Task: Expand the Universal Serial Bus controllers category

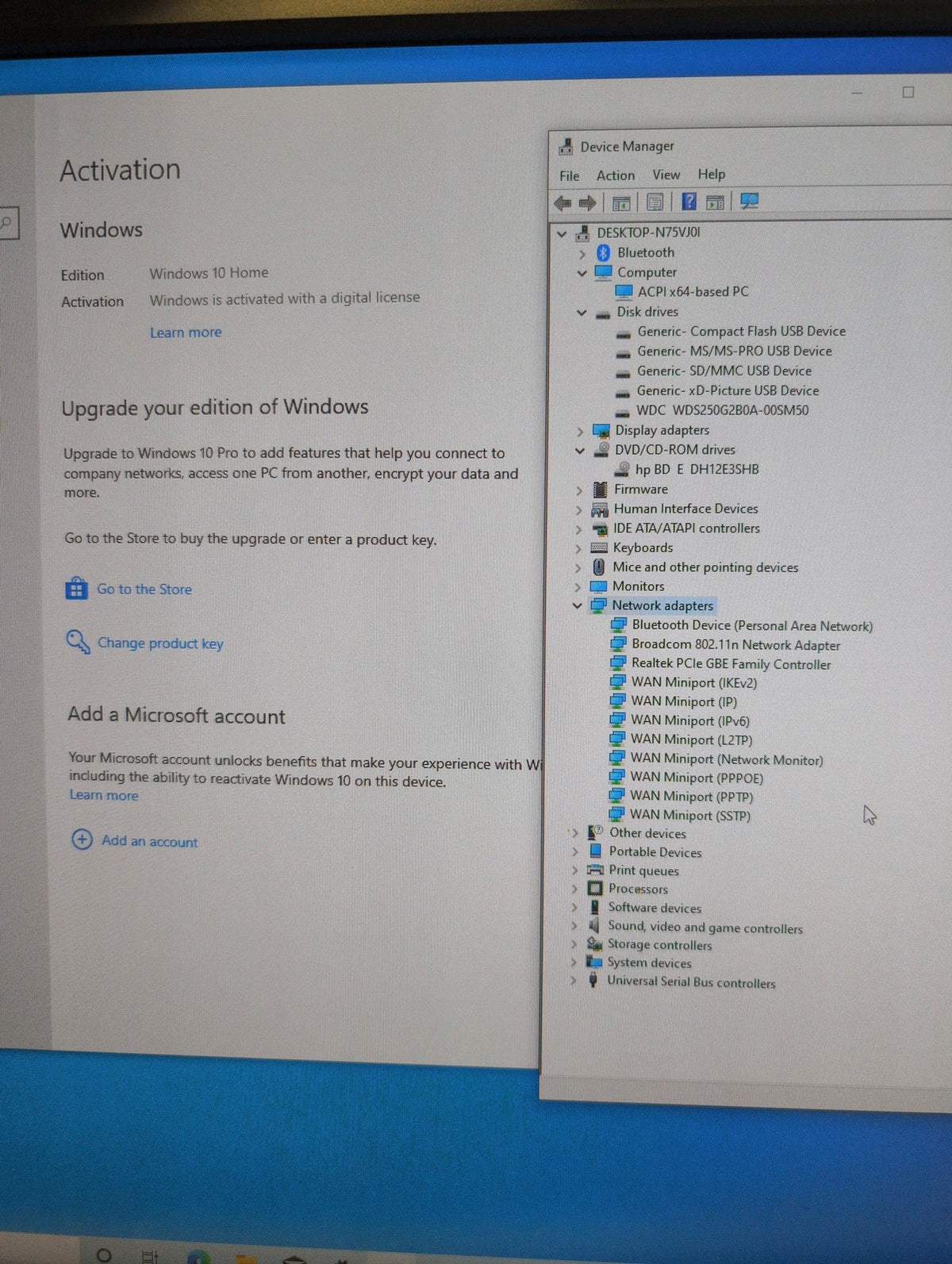Action: pyautogui.click(x=573, y=981)
